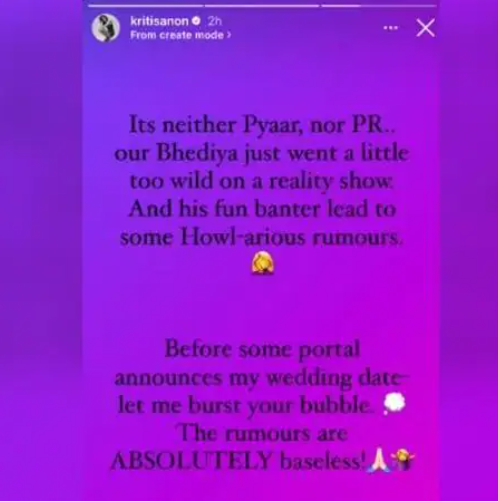This screenshot has width=498, height=502.
Task: Click the shrugging woman emoji
Action: pos(403,459)
